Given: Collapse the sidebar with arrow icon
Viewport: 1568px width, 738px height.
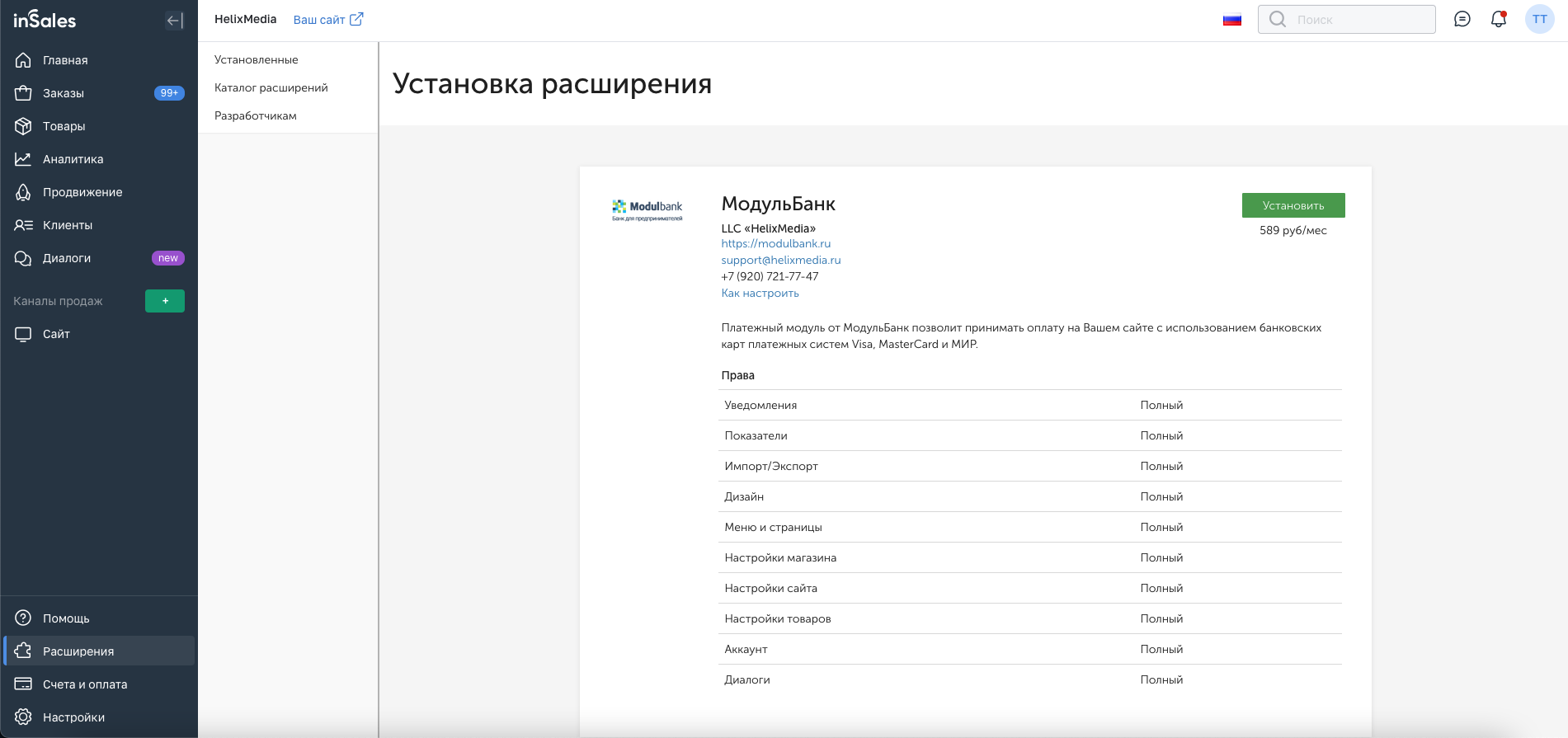Looking at the screenshot, I should [x=174, y=21].
